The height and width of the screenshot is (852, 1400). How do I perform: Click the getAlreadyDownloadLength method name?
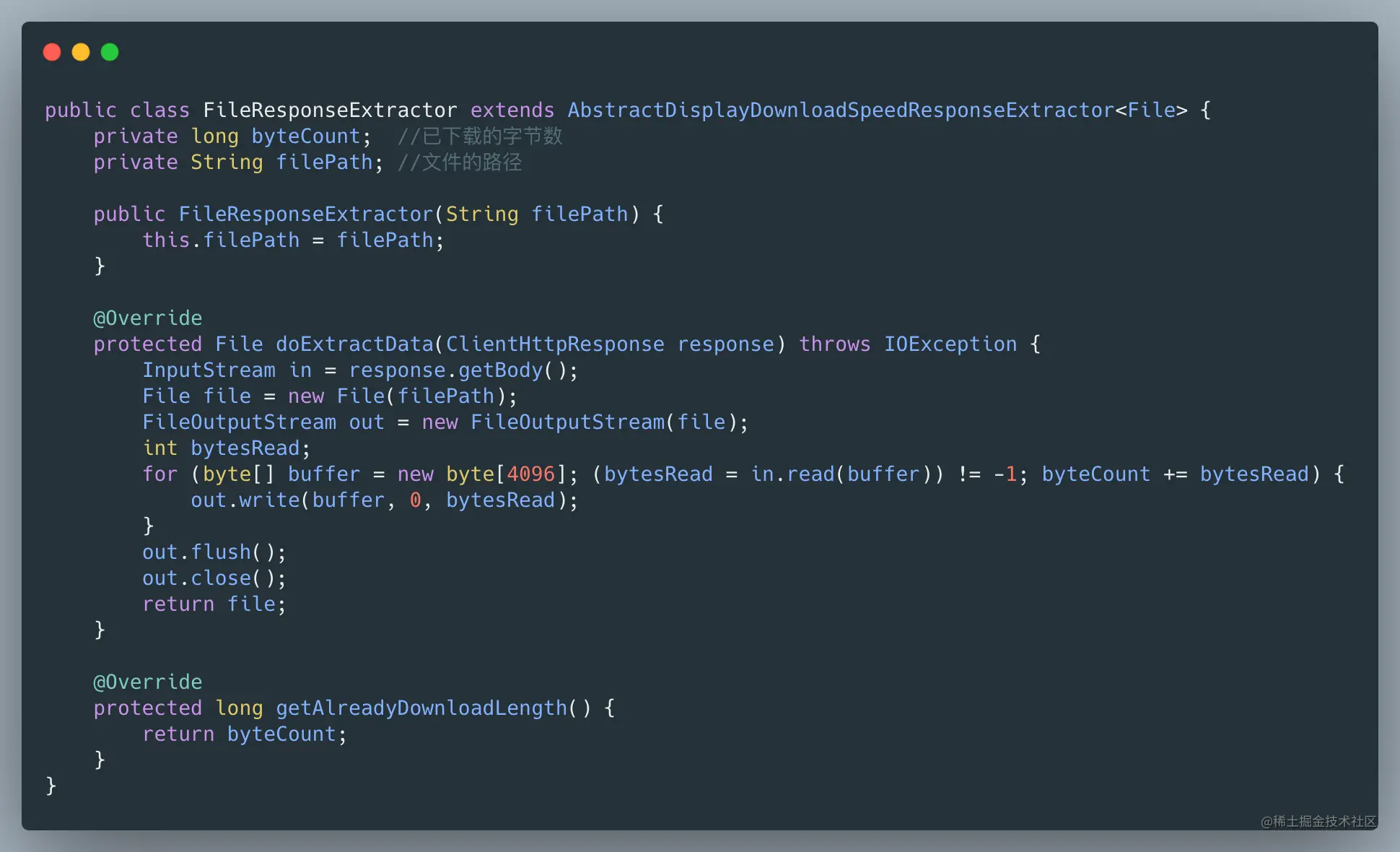(x=421, y=708)
